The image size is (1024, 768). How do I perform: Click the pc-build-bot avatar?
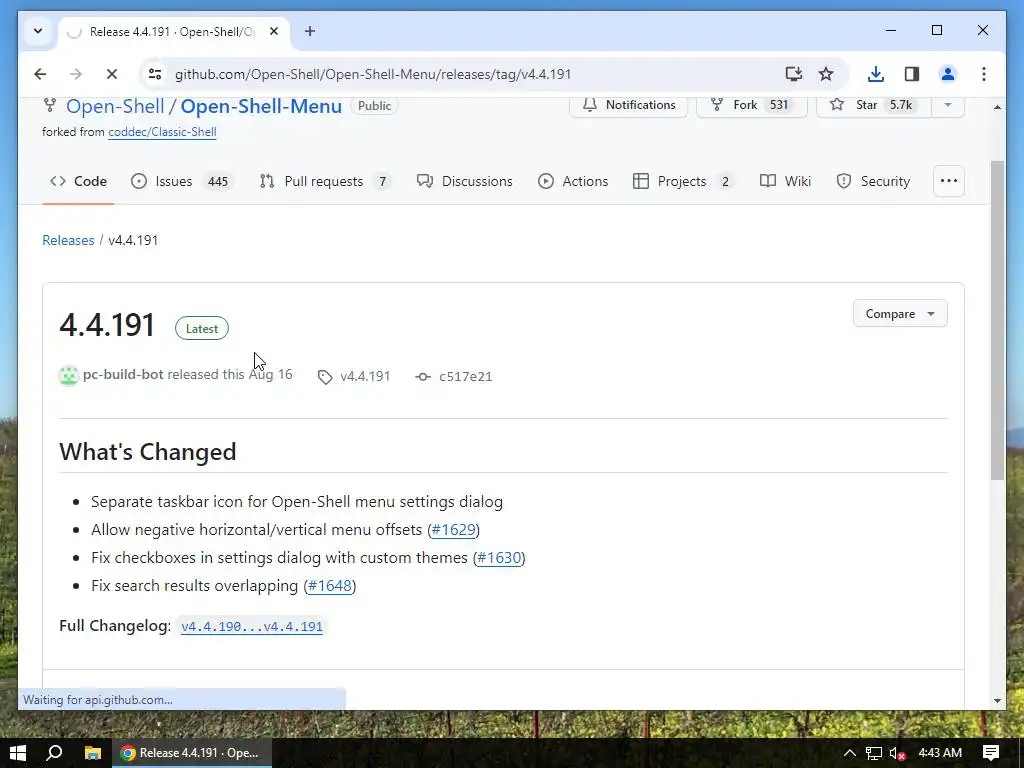click(x=69, y=376)
